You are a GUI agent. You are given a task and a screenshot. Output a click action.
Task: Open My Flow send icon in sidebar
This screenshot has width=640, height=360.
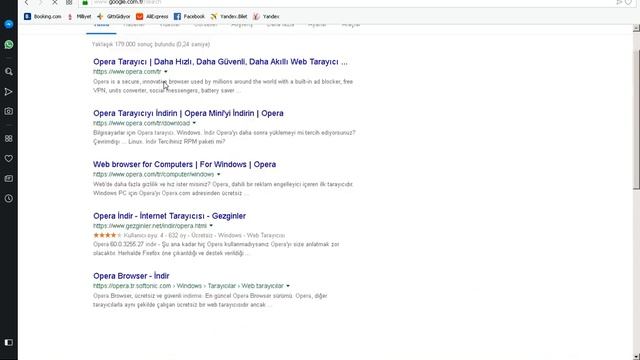pos(9,92)
